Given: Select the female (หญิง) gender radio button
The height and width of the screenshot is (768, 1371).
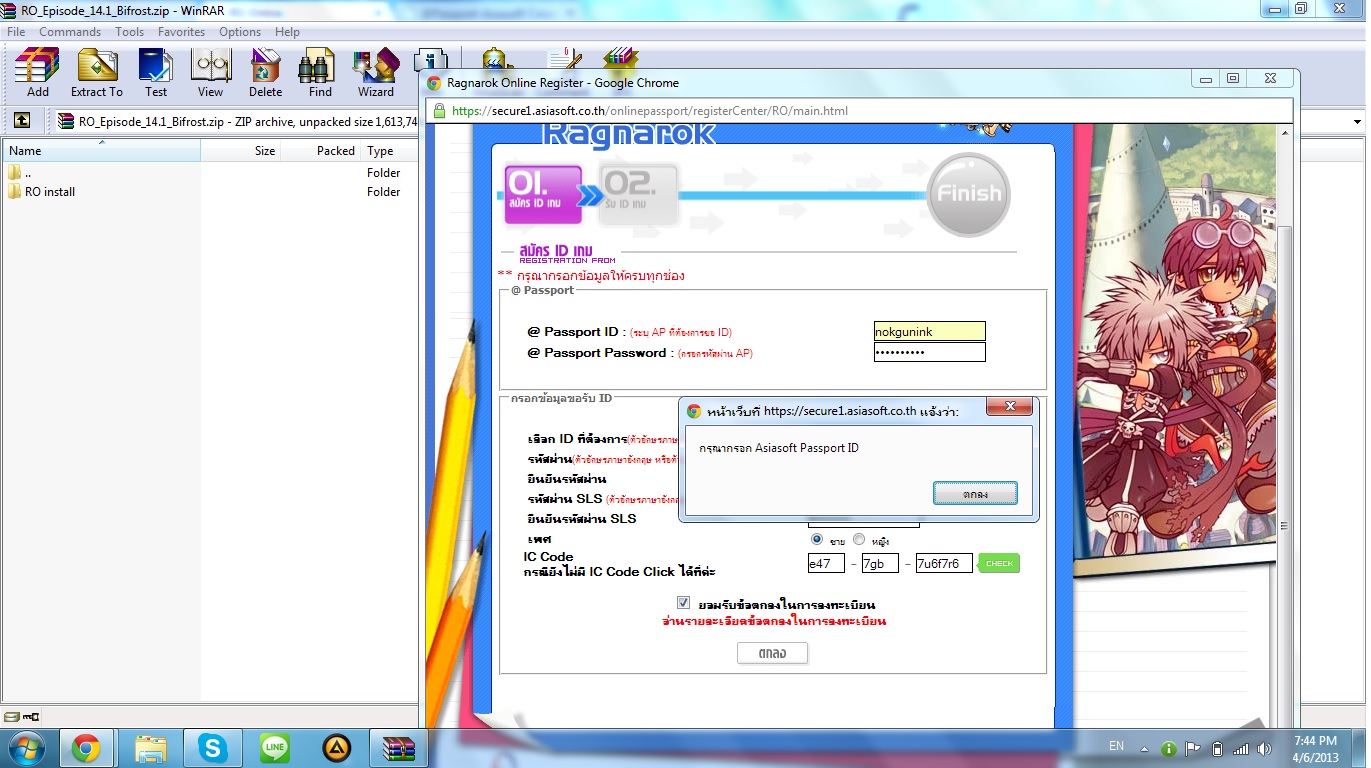Looking at the screenshot, I should pyautogui.click(x=859, y=540).
